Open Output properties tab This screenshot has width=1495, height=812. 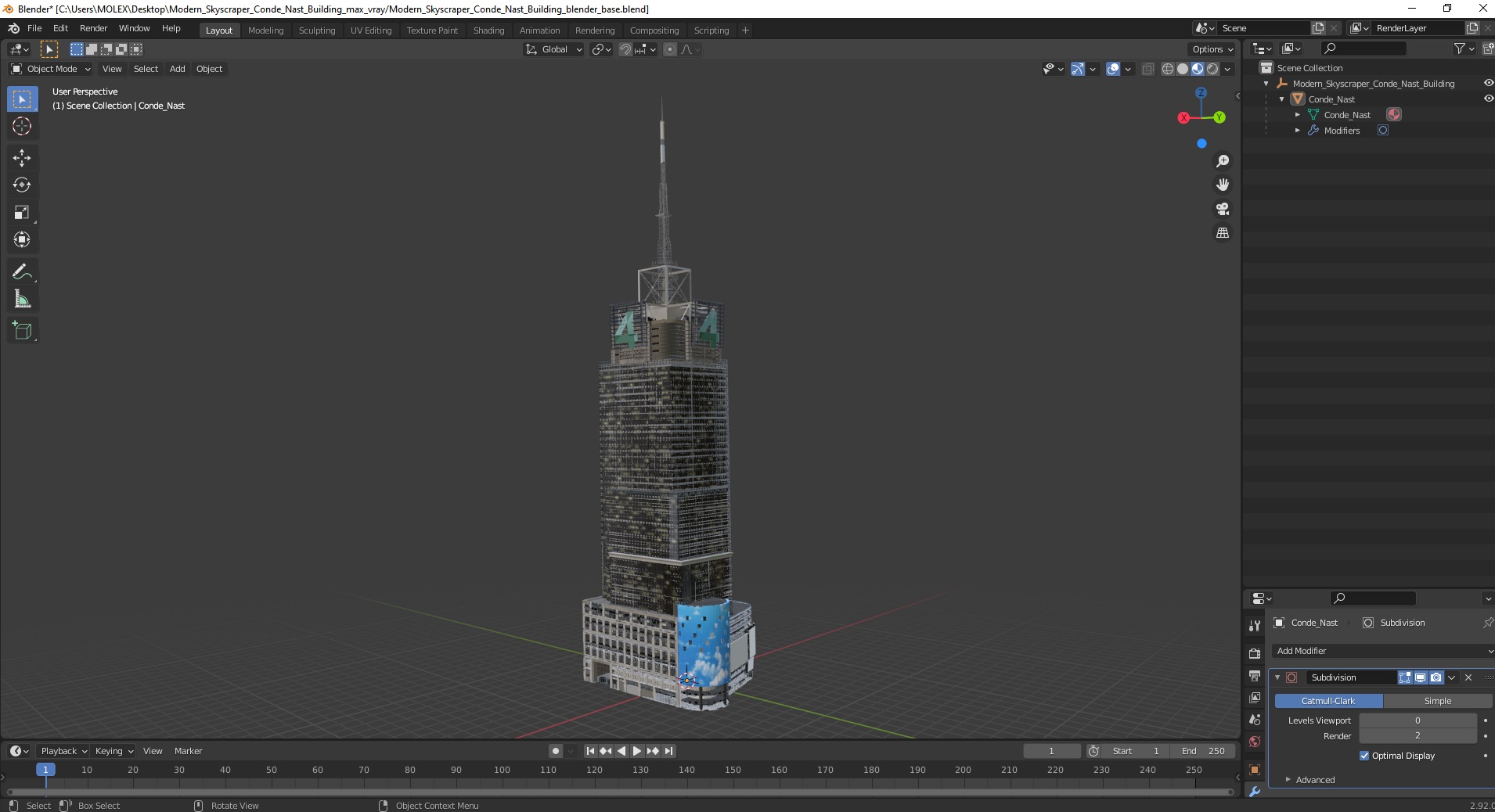[x=1255, y=675]
